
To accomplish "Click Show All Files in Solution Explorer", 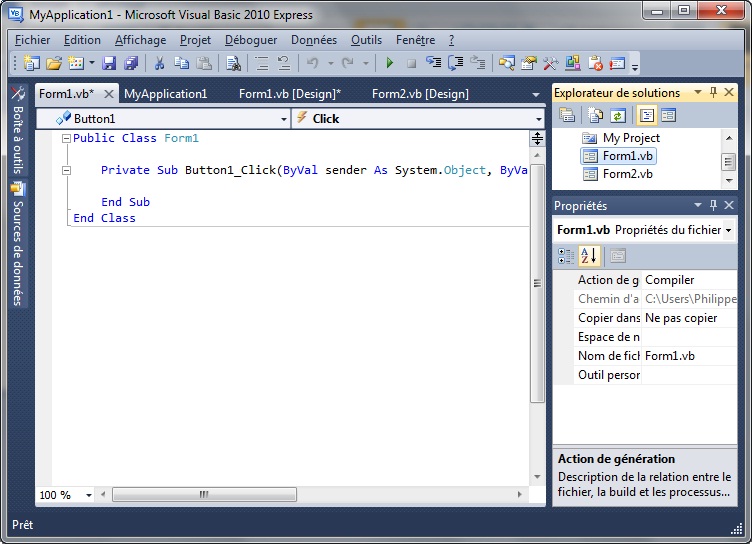I will click(595, 115).
